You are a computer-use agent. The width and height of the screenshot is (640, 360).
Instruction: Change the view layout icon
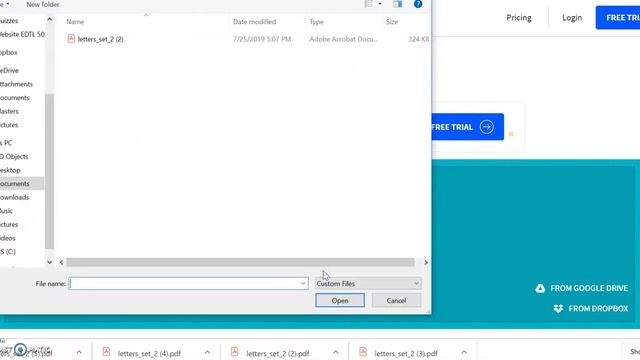point(369,4)
